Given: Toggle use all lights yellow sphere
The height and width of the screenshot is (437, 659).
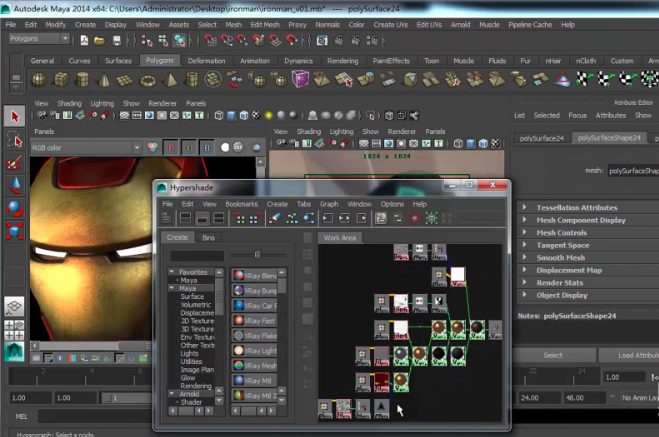Looking at the screenshot, I should tap(269, 115).
